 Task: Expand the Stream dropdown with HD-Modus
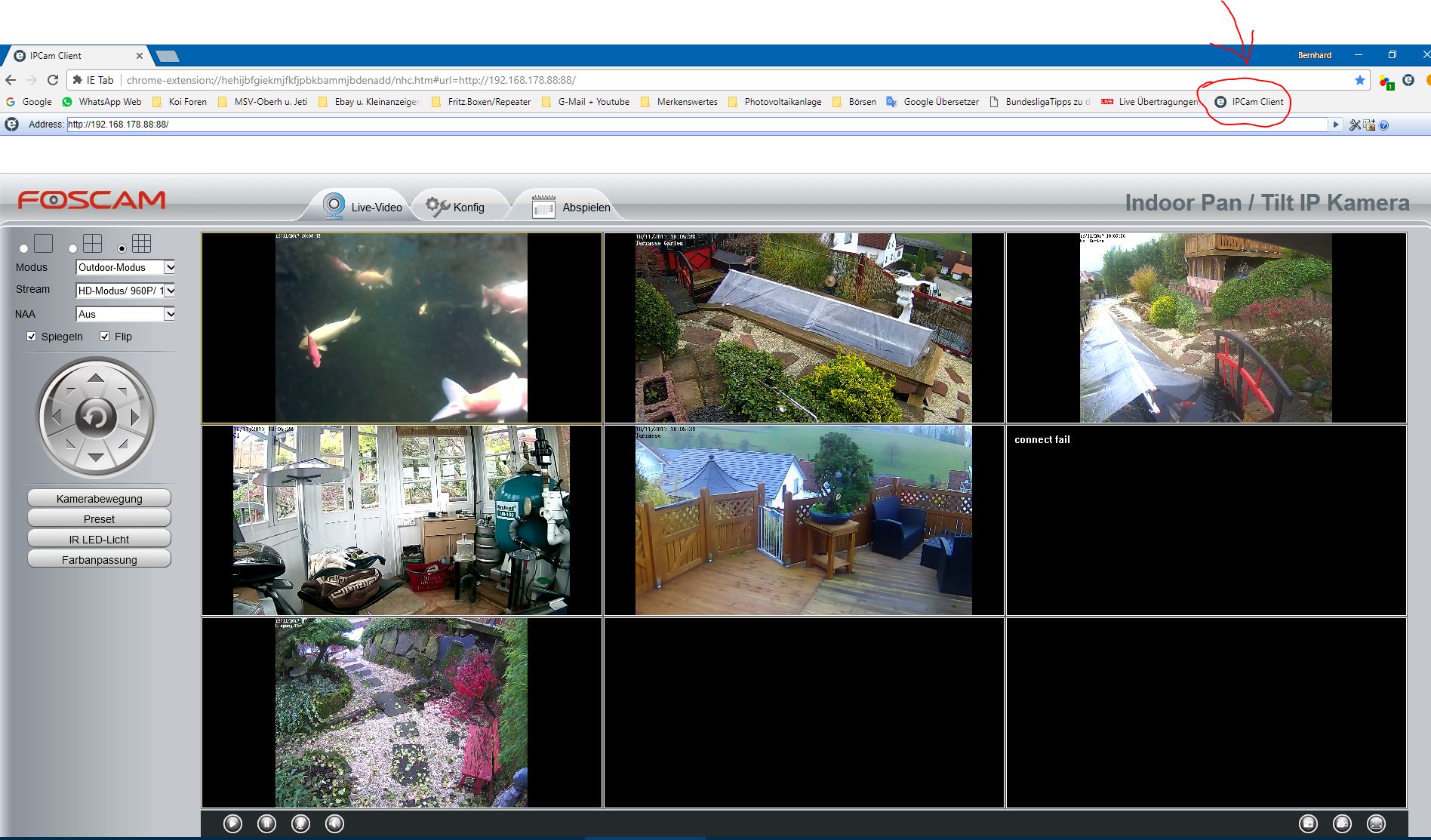(x=125, y=291)
